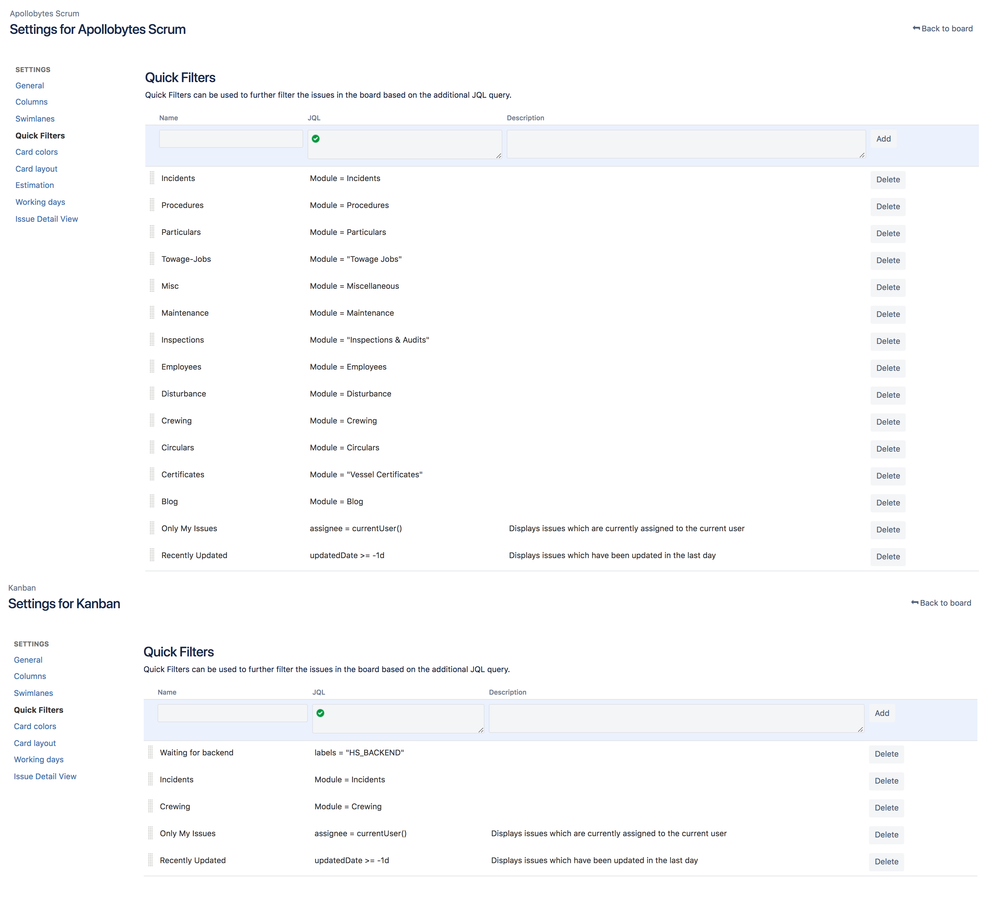Click the green JQL valid checkmark in Kanban settings
The image size is (999, 897).
tap(320, 713)
